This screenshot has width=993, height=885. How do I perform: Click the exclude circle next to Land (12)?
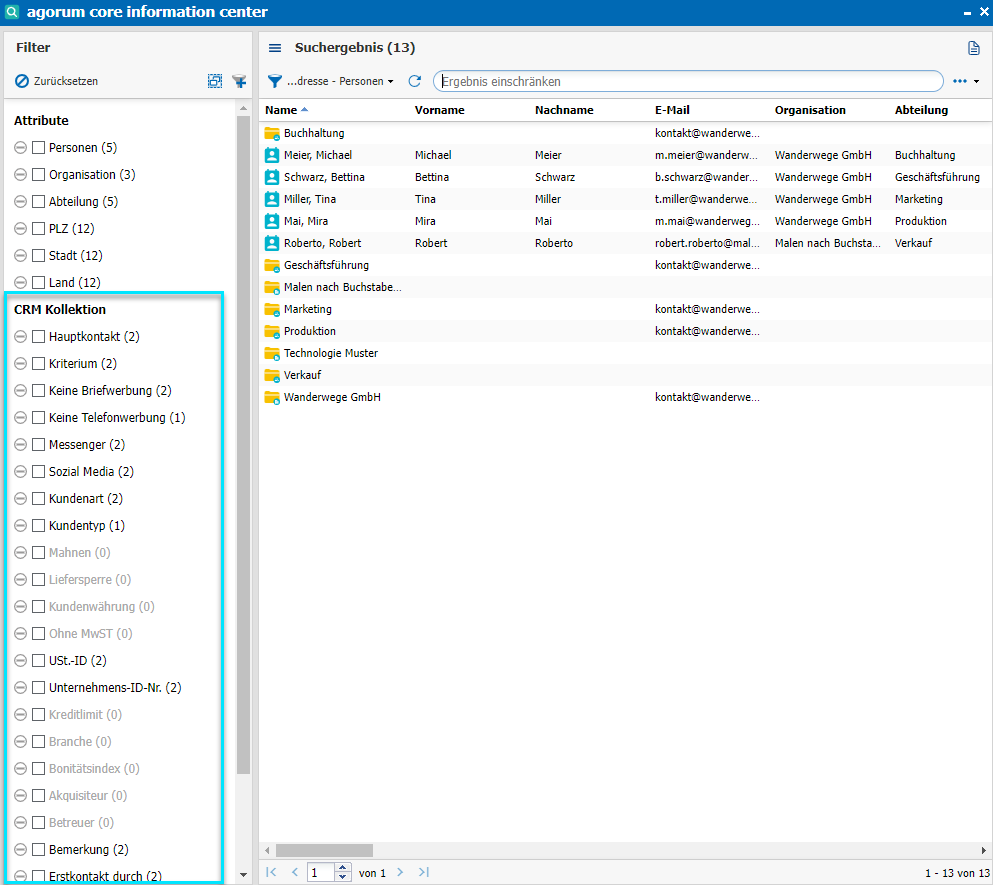[x=20, y=283]
